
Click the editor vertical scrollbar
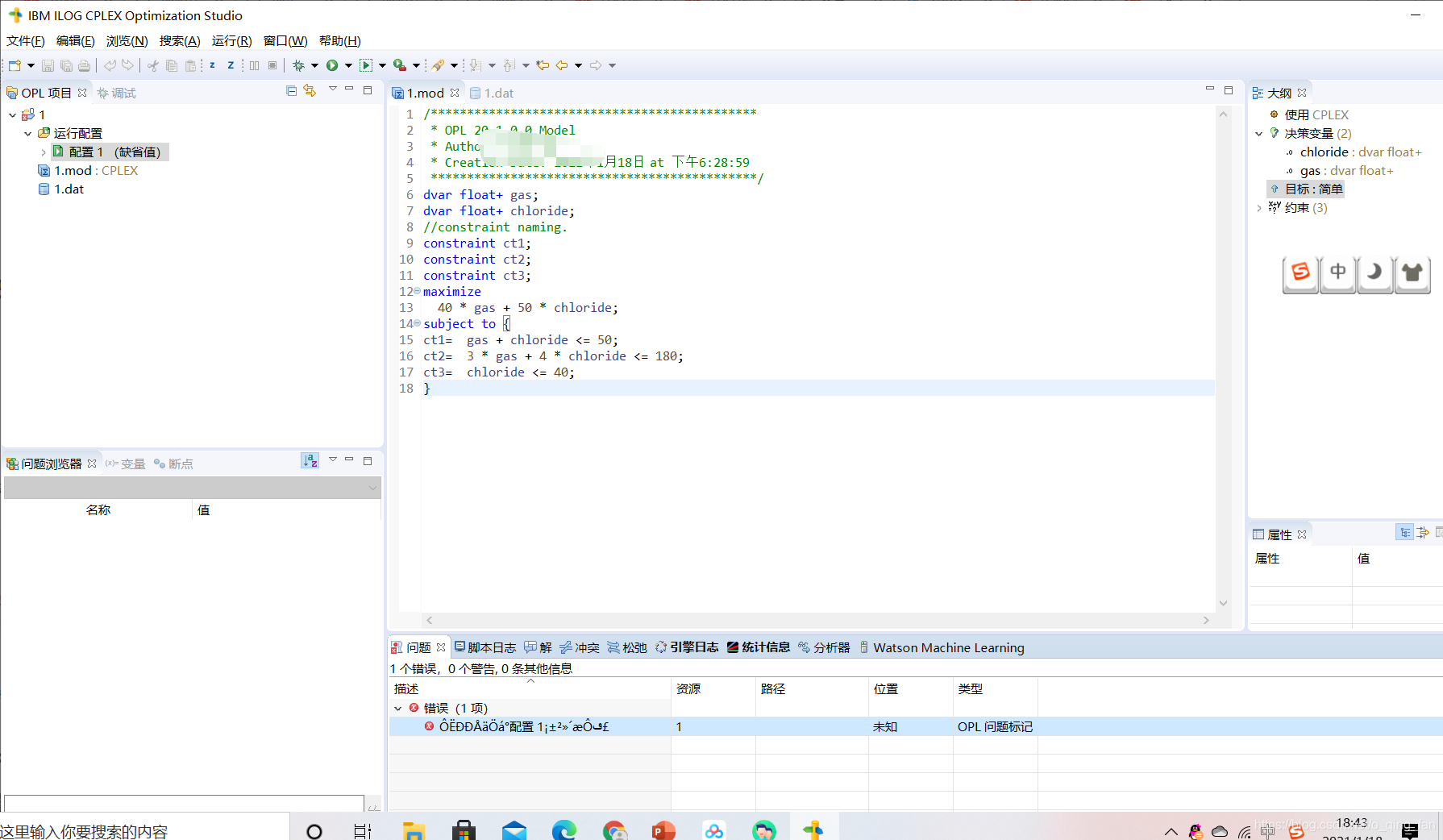tap(1223, 359)
